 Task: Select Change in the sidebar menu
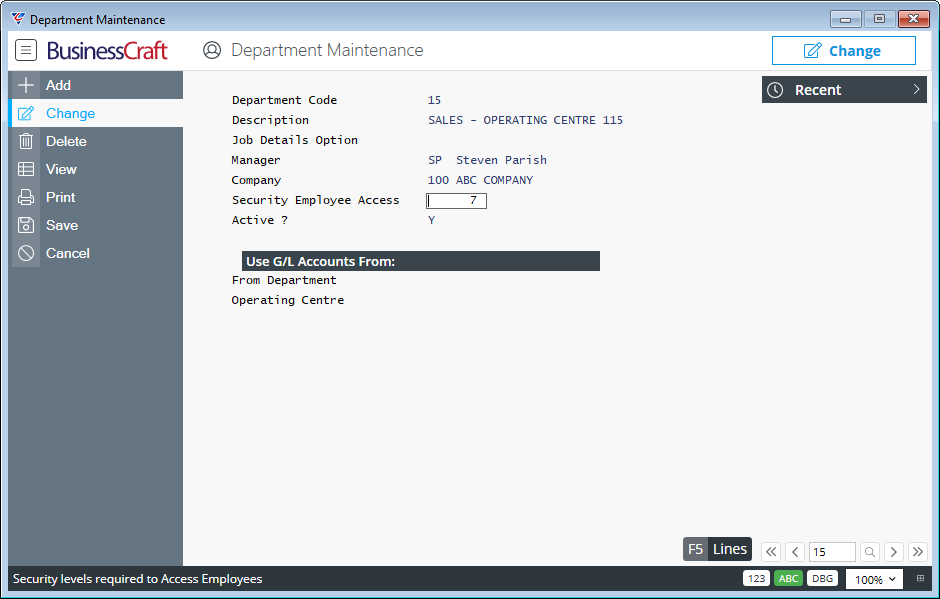click(x=96, y=113)
